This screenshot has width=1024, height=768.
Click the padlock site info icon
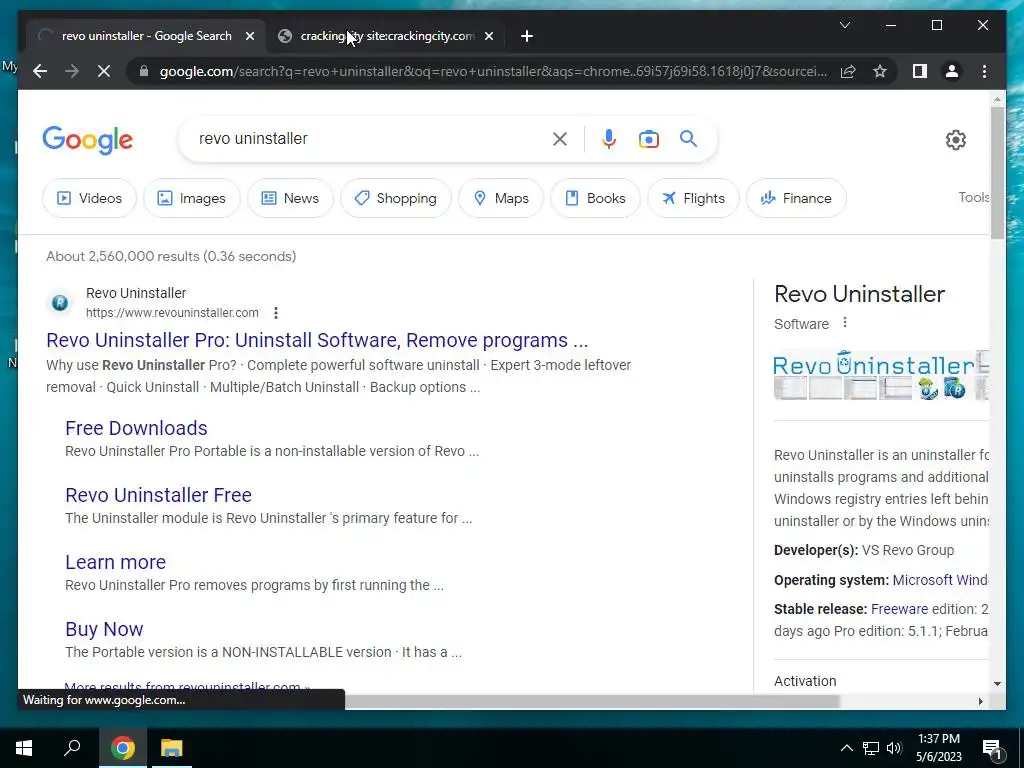(144, 71)
